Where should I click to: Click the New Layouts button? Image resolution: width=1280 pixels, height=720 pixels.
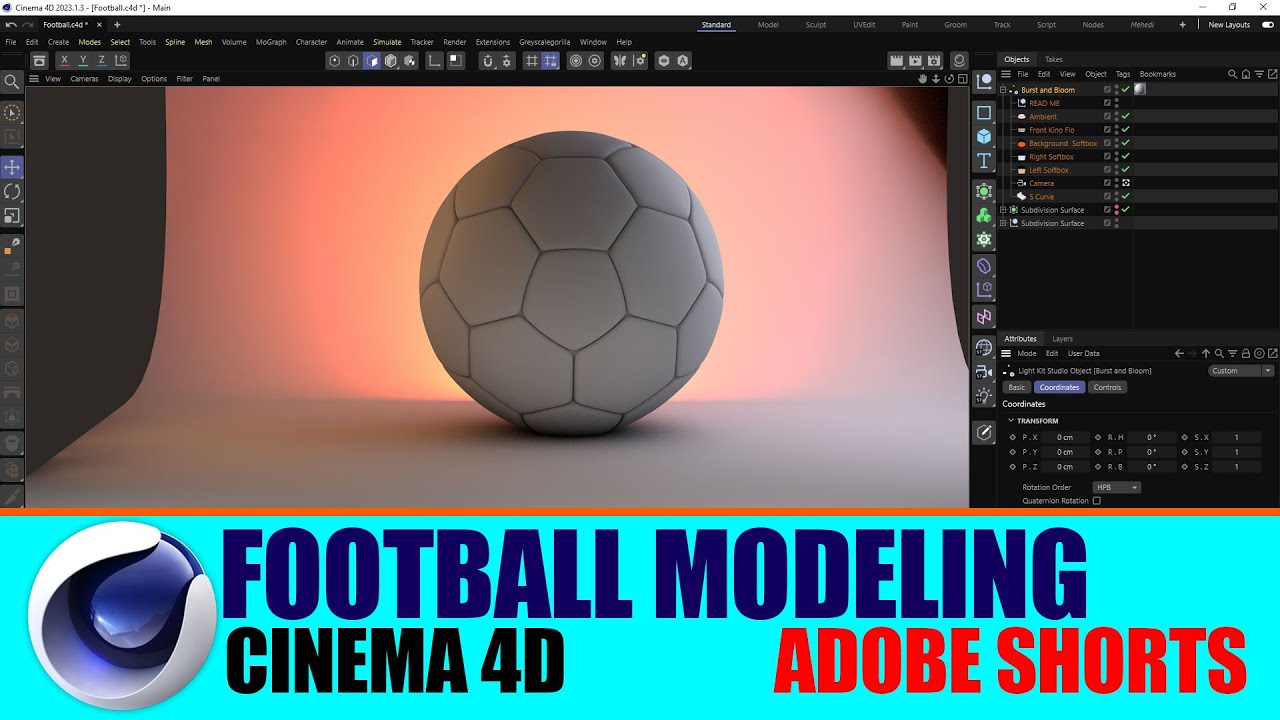click(x=1229, y=25)
